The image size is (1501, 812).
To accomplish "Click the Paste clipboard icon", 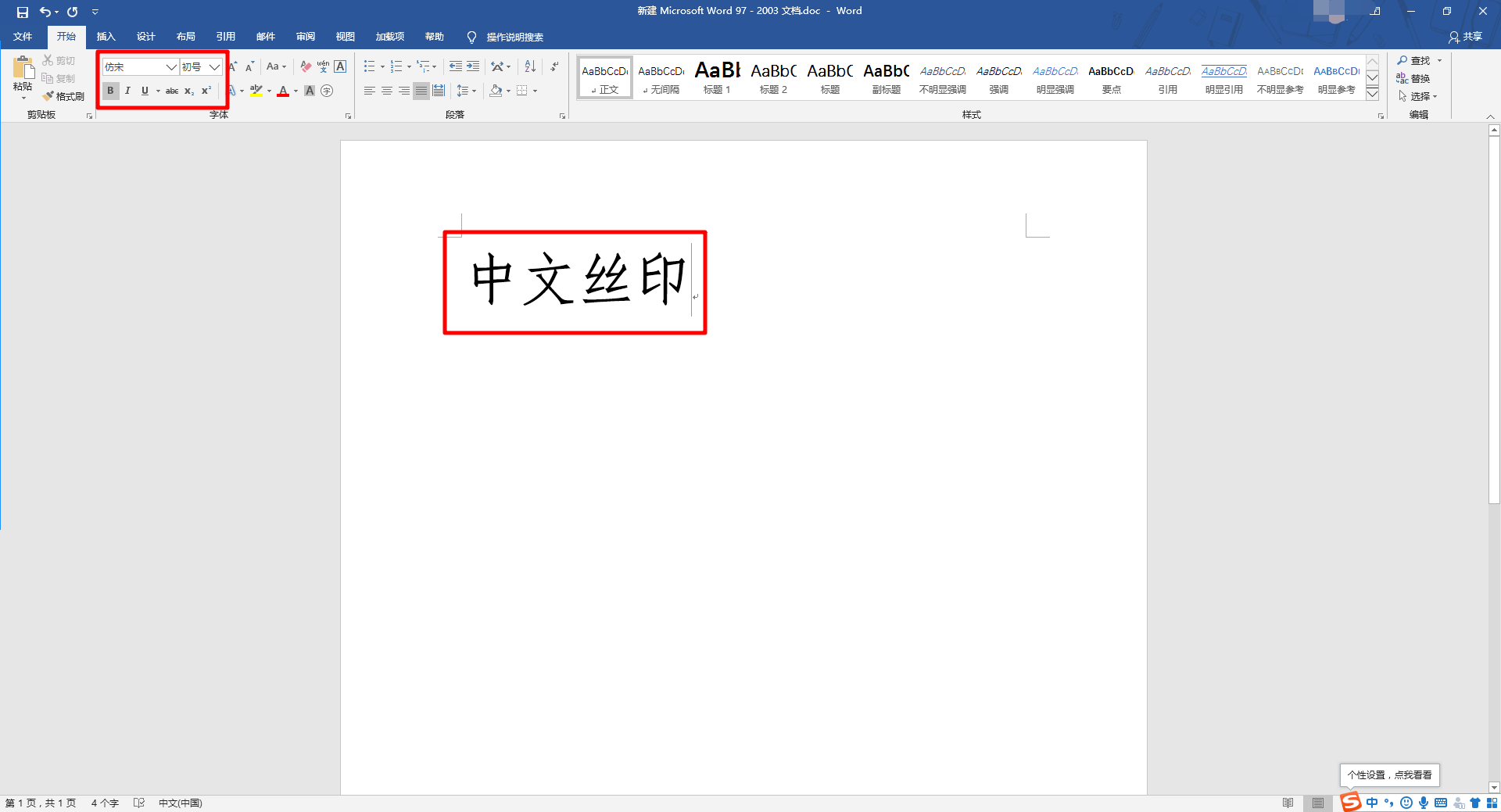I will pos(23,67).
